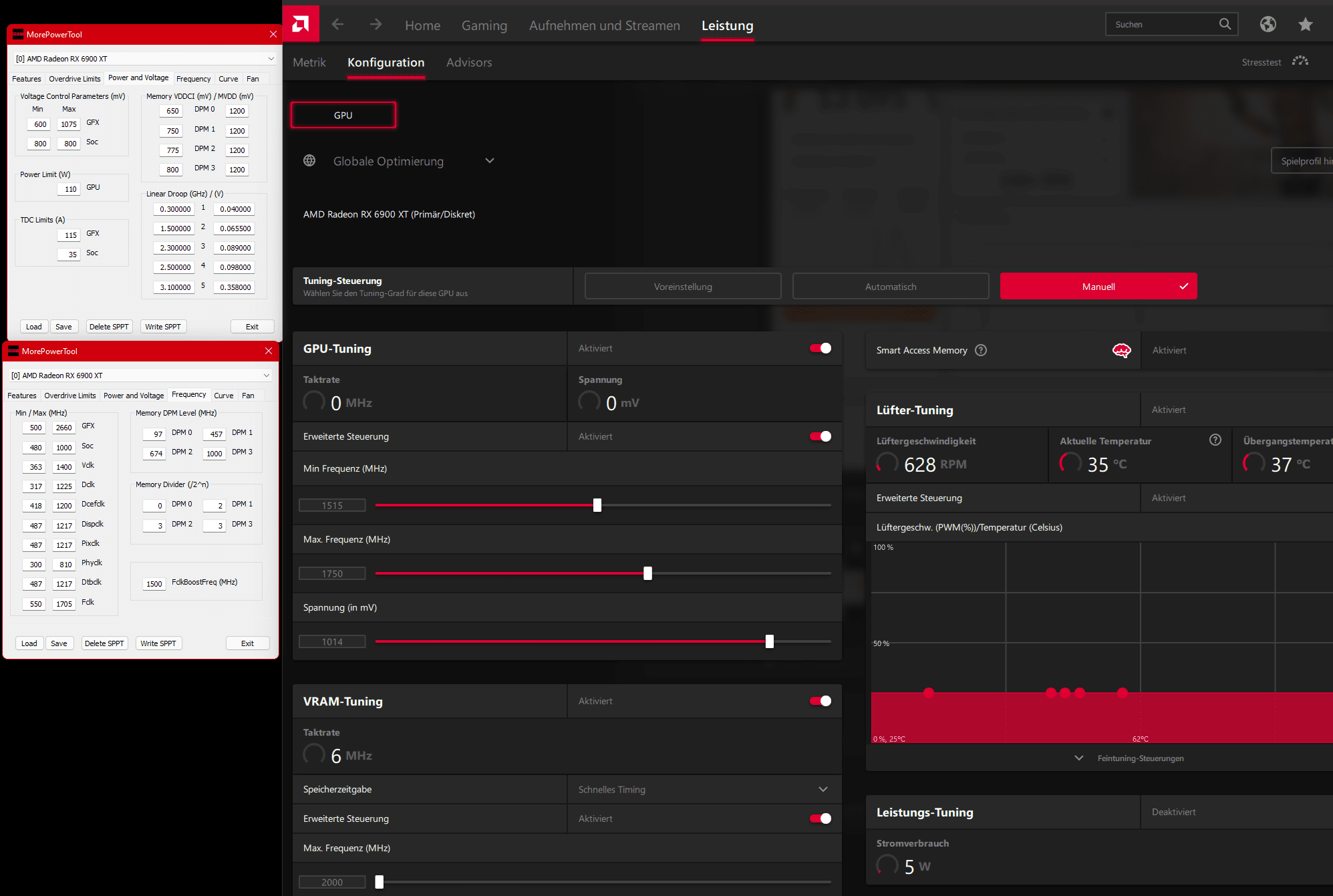Image resolution: width=1333 pixels, height=896 pixels.
Task: Click Delete SPPT in lower MorePowerTool
Action: (x=104, y=643)
